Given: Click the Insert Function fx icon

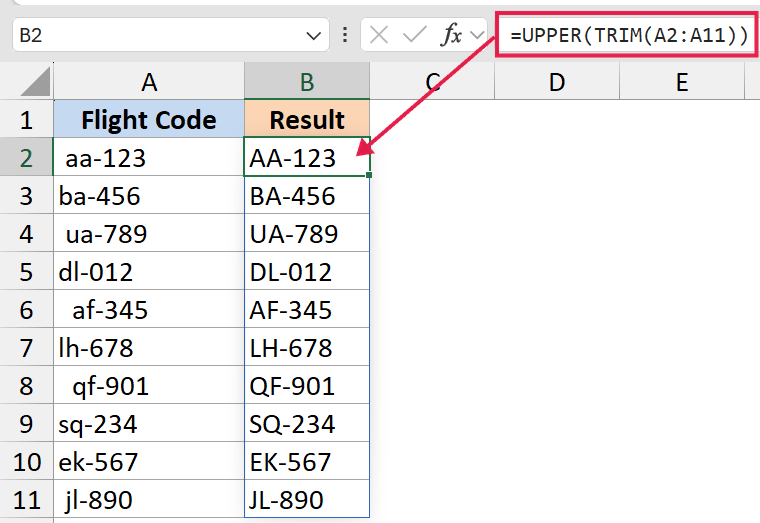Looking at the screenshot, I should (x=451, y=35).
